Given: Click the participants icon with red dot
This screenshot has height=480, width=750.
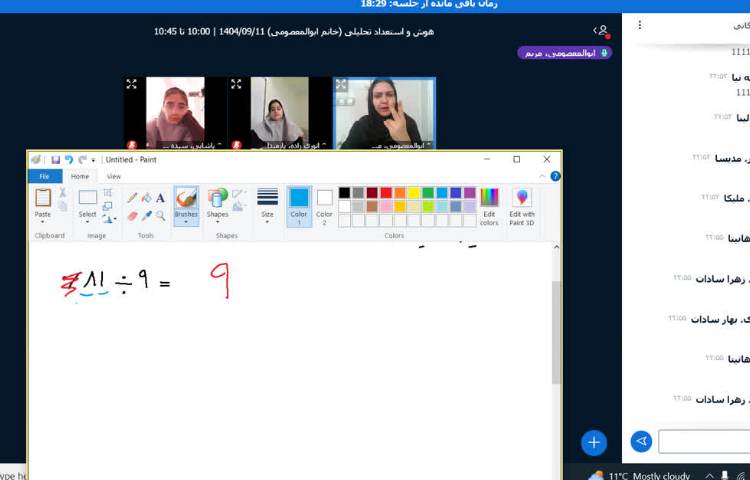Looking at the screenshot, I should (602, 31).
